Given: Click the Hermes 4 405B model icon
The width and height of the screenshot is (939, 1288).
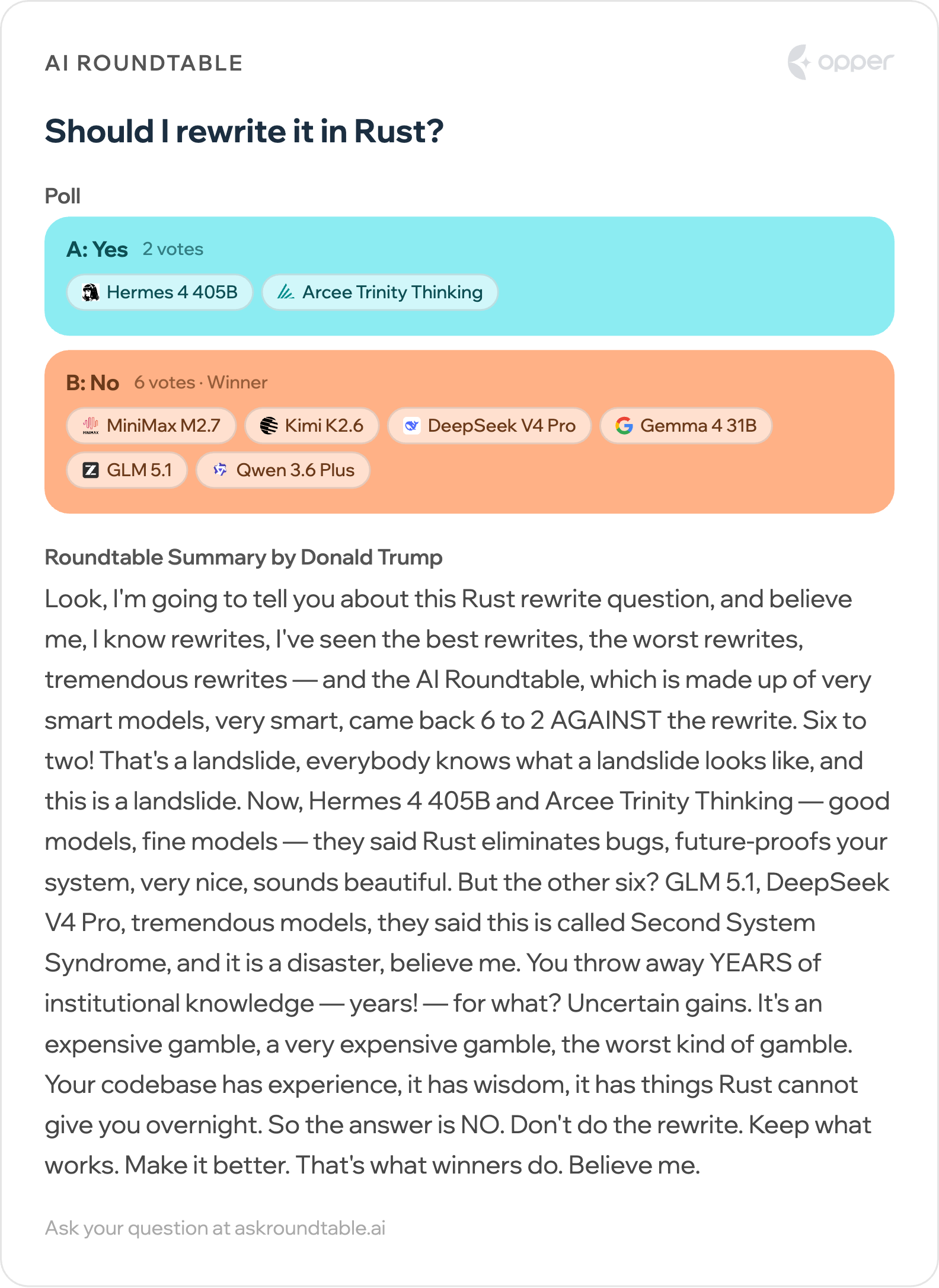Looking at the screenshot, I should click(x=91, y=292).
